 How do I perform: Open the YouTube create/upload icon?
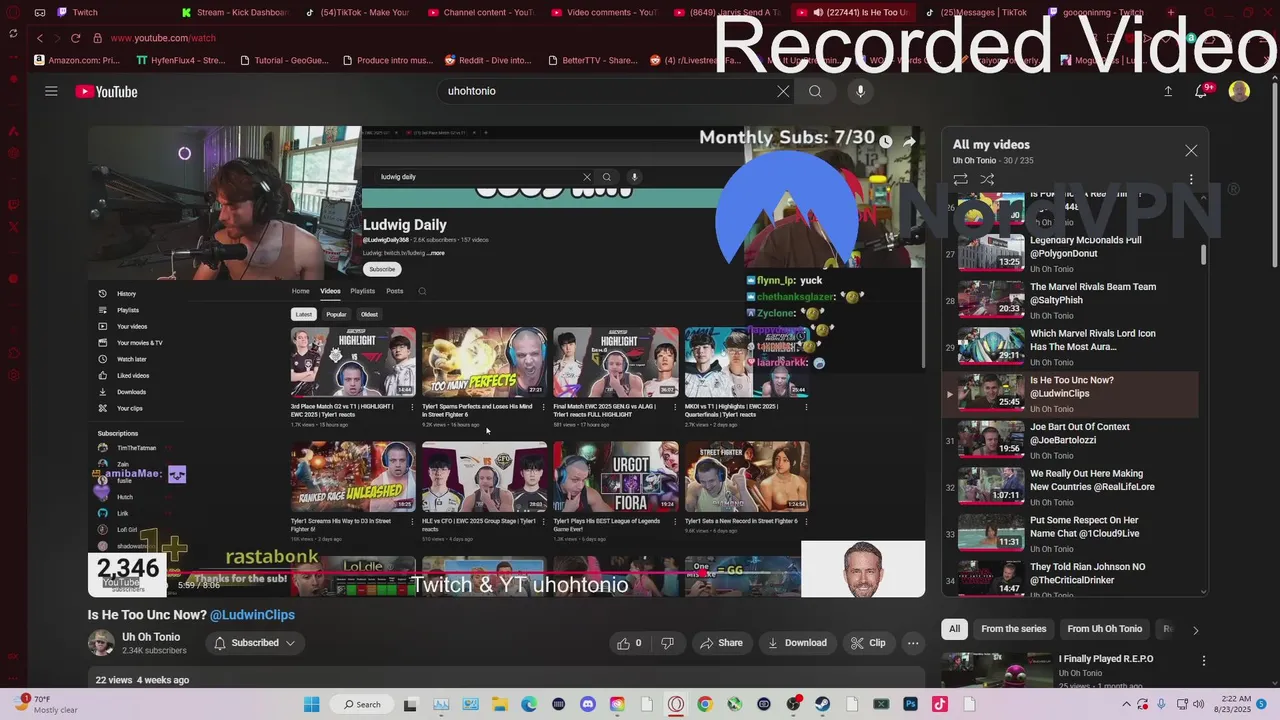[x=1168, y=91]
